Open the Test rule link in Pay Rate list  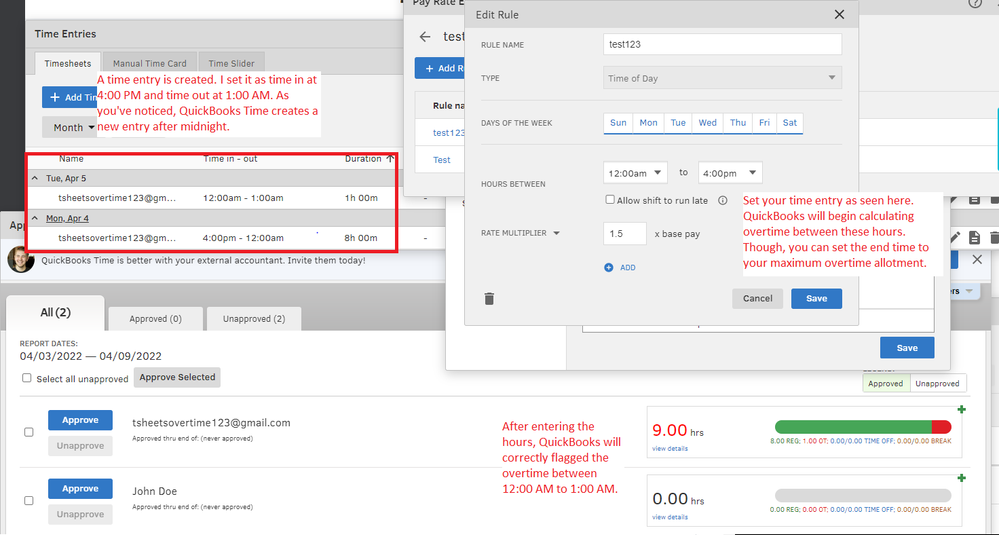tap(442, 160)
